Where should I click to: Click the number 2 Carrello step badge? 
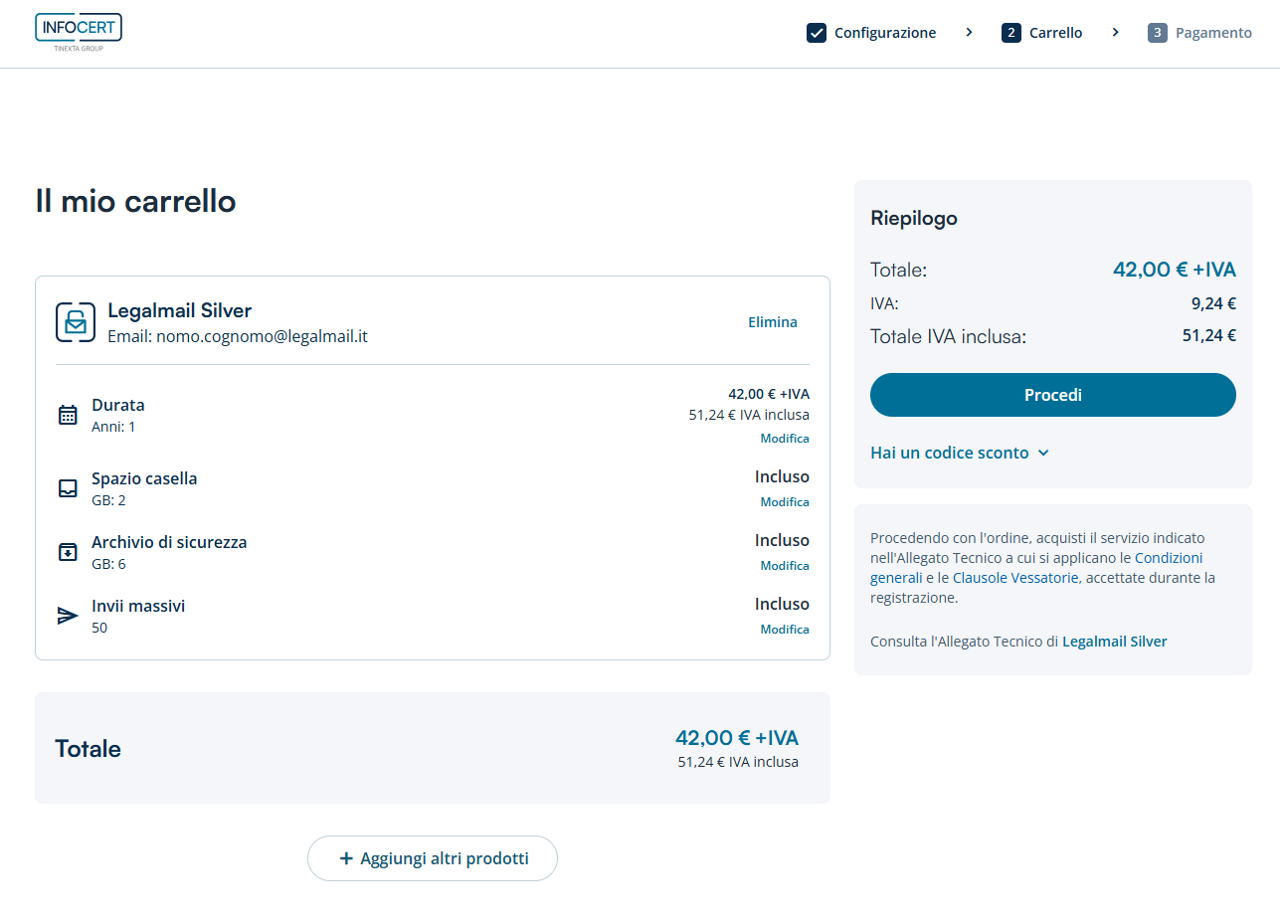tap(1011, 33)
